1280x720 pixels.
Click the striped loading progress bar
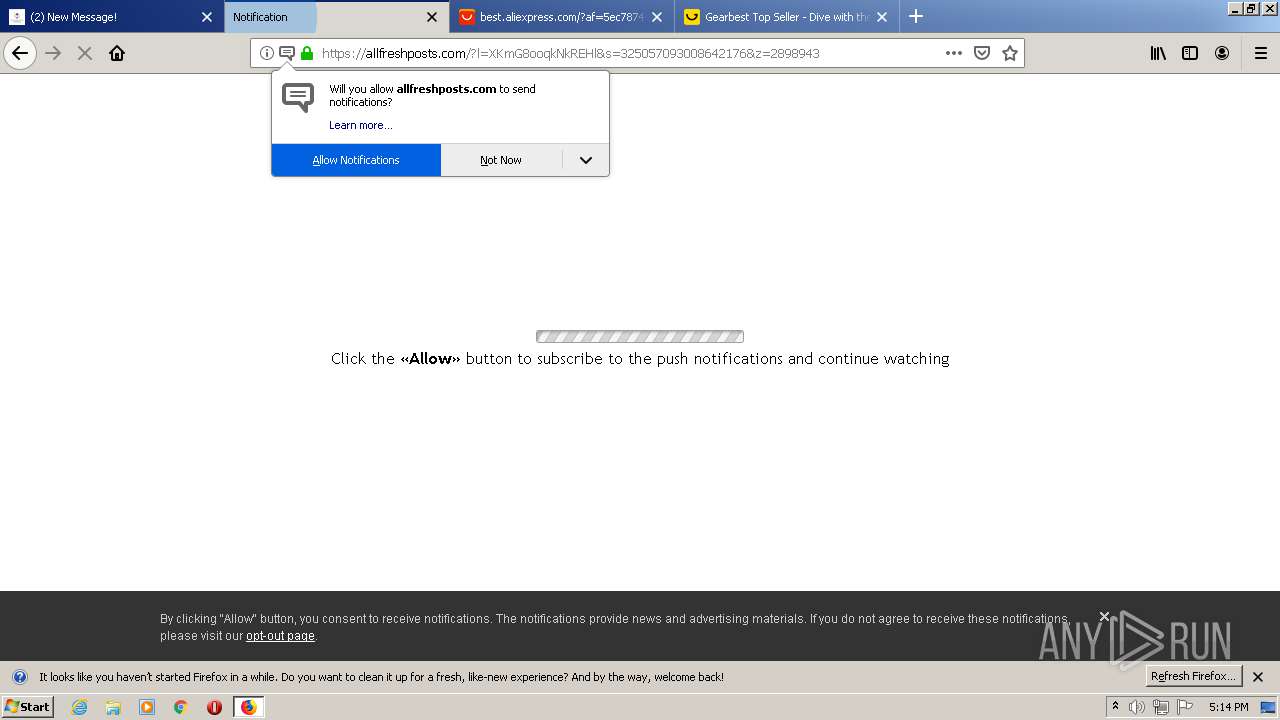coord(640,337)
